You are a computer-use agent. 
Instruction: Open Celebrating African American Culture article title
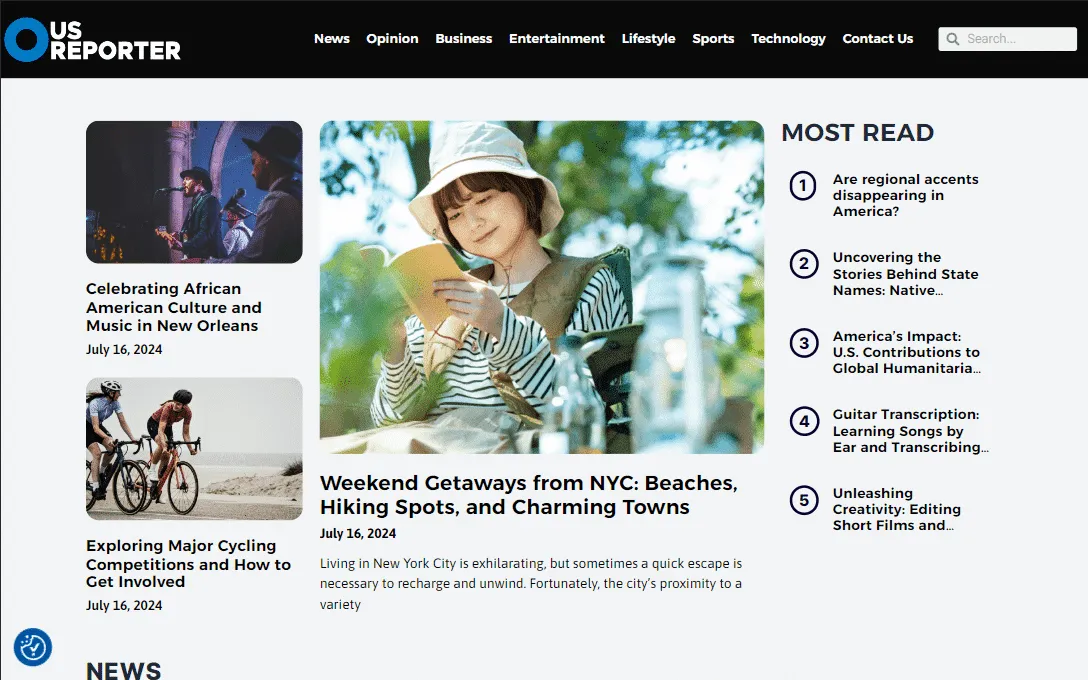[173, 307]
